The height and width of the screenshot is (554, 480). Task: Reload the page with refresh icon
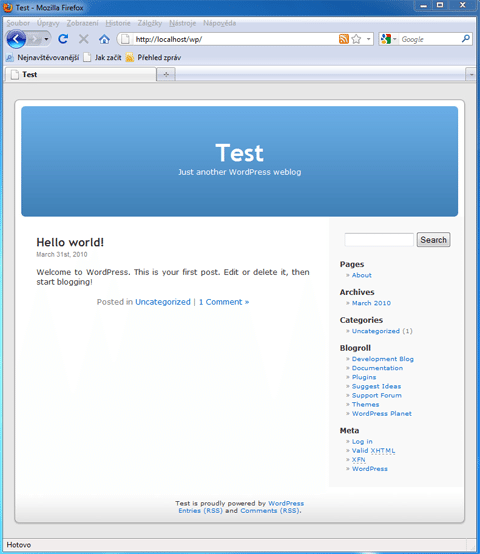(63, 39)
